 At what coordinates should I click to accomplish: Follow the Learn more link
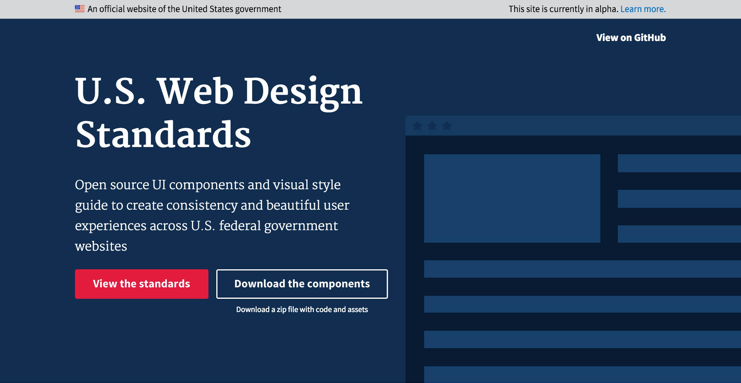tap(643, 9)
